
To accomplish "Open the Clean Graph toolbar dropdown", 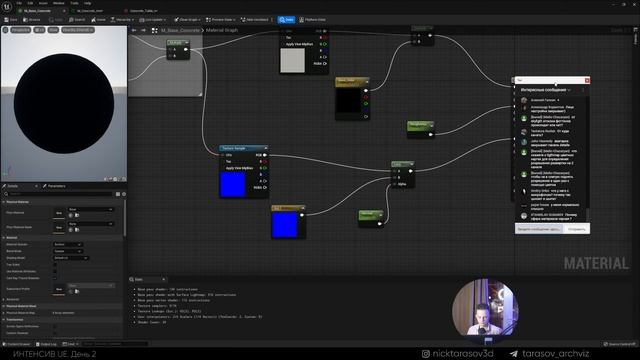I will 187,20.
